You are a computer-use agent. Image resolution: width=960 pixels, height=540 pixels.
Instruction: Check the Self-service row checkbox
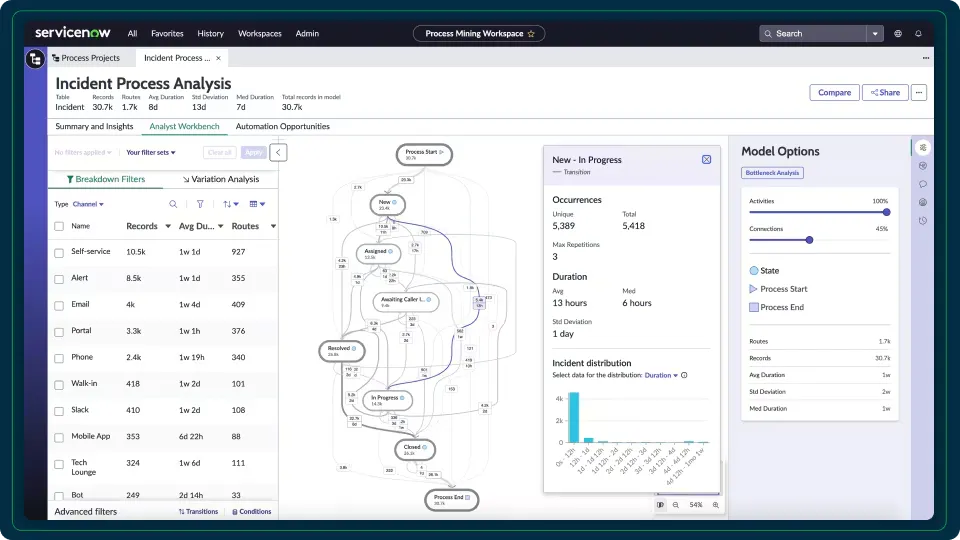(x=59, y=253)
